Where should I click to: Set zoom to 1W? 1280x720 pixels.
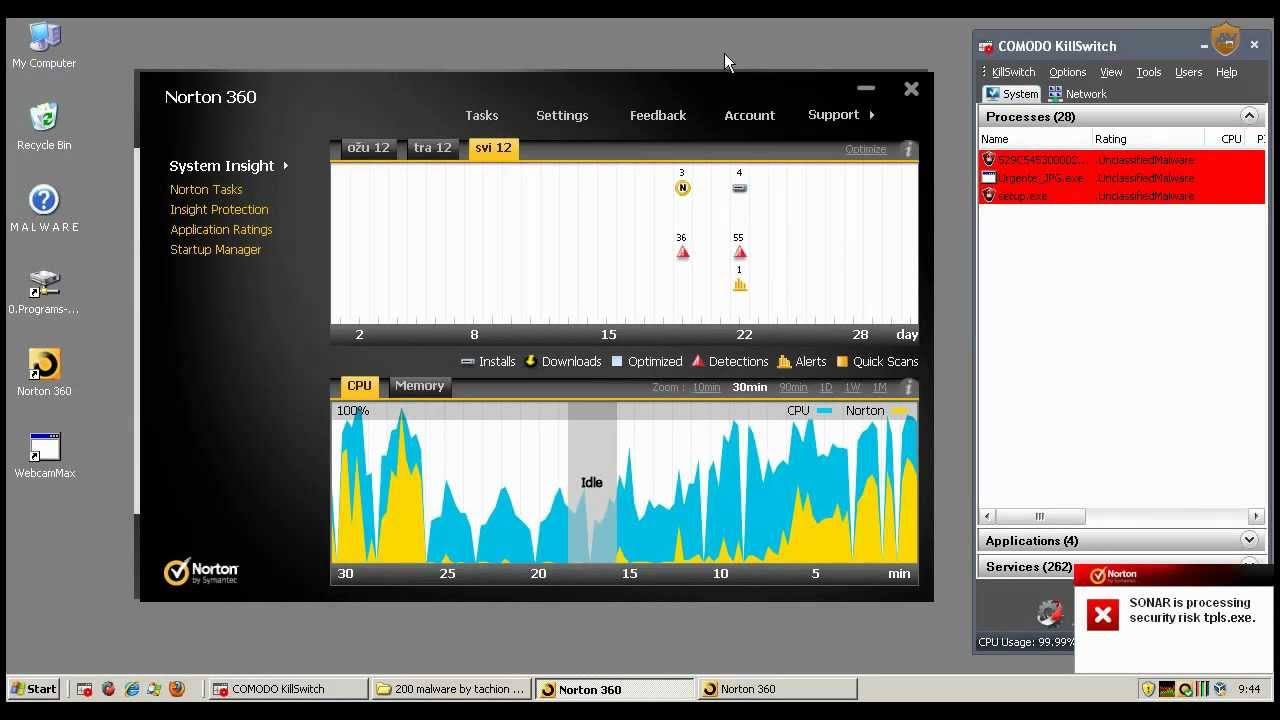tap(852, 387)
